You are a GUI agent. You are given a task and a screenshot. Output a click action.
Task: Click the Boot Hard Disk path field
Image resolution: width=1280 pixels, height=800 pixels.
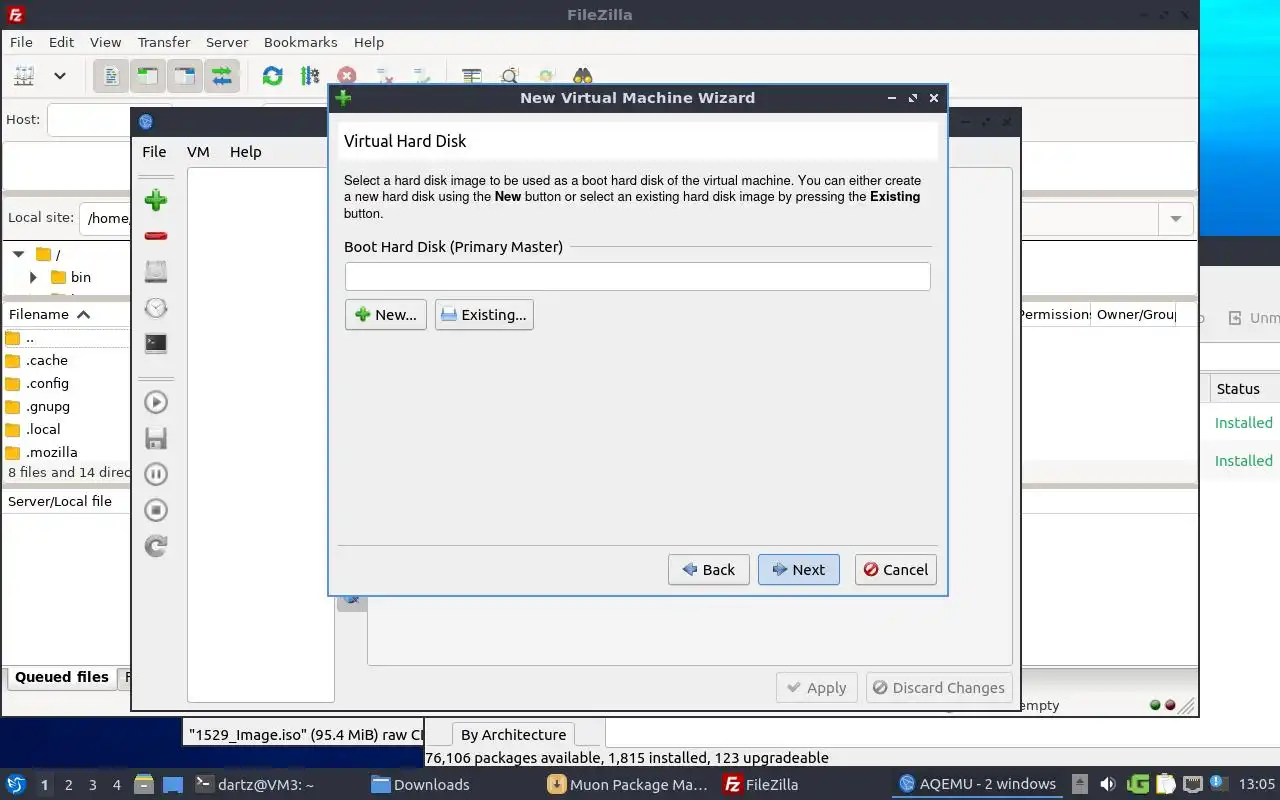point(638,277)
